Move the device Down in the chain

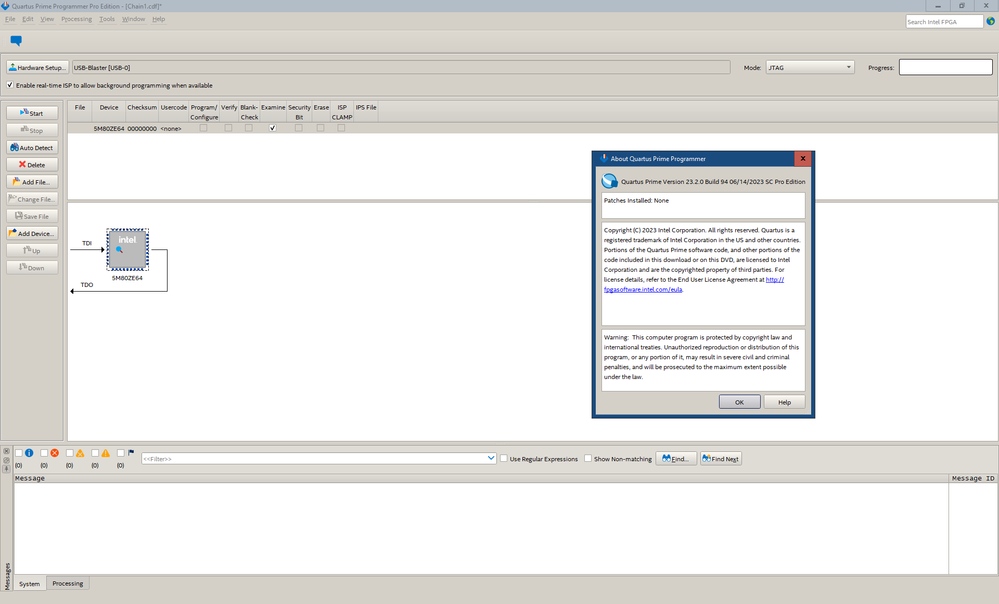[x=32, y=268]
